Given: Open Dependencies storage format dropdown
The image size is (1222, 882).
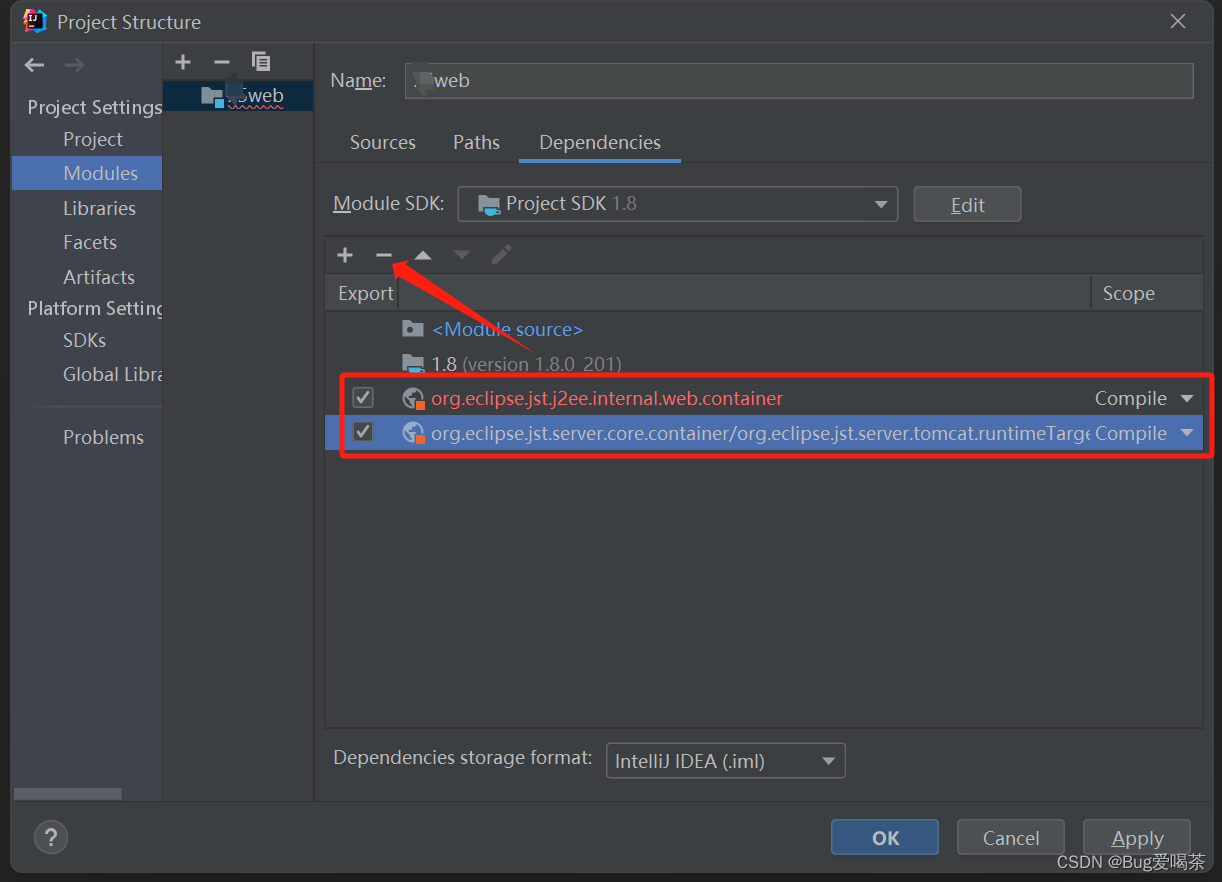Looking at the screenshot, I should click(x=726, y=761).
